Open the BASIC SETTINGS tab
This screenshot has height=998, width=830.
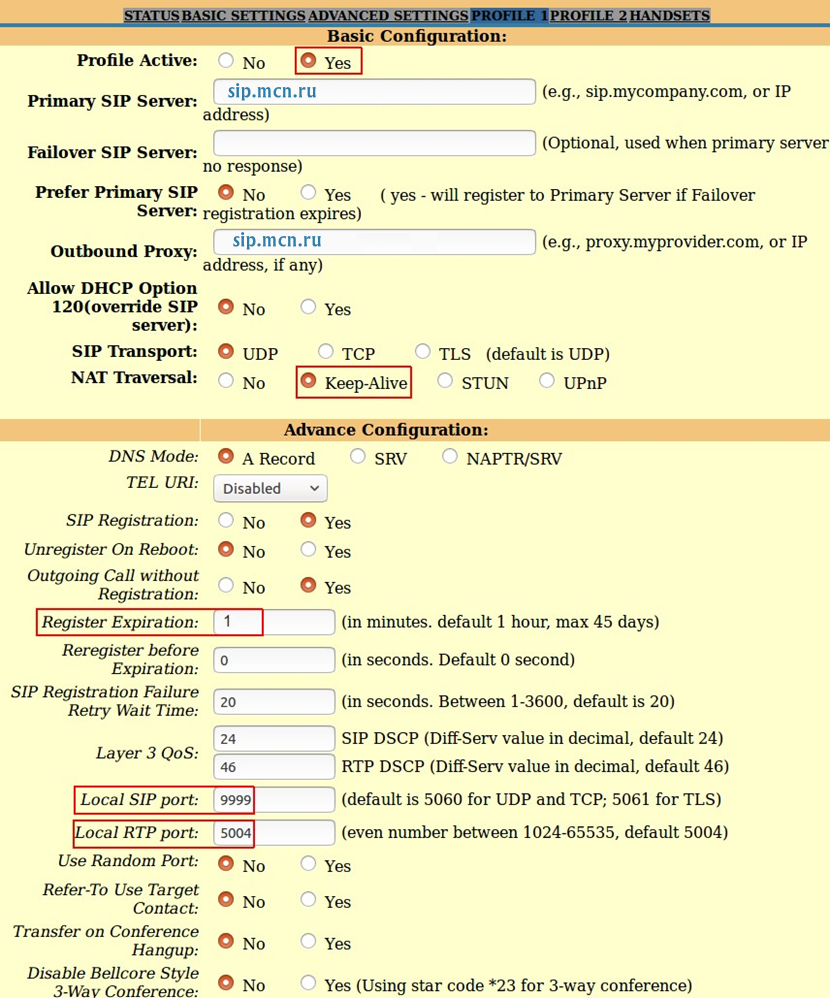click(x=243, y=15)
